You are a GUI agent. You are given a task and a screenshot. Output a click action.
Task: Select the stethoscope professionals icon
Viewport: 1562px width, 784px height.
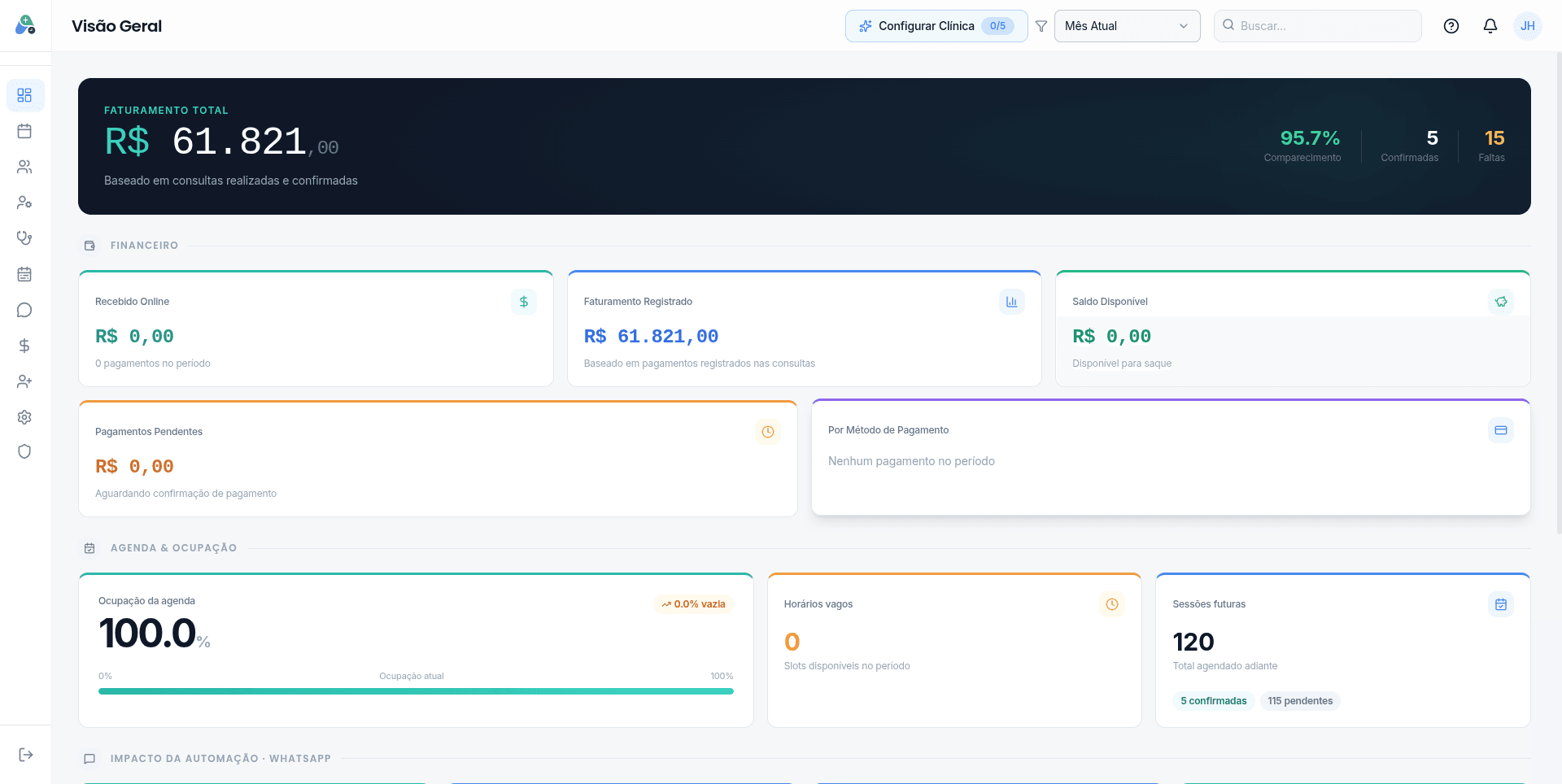pos(24,237)
